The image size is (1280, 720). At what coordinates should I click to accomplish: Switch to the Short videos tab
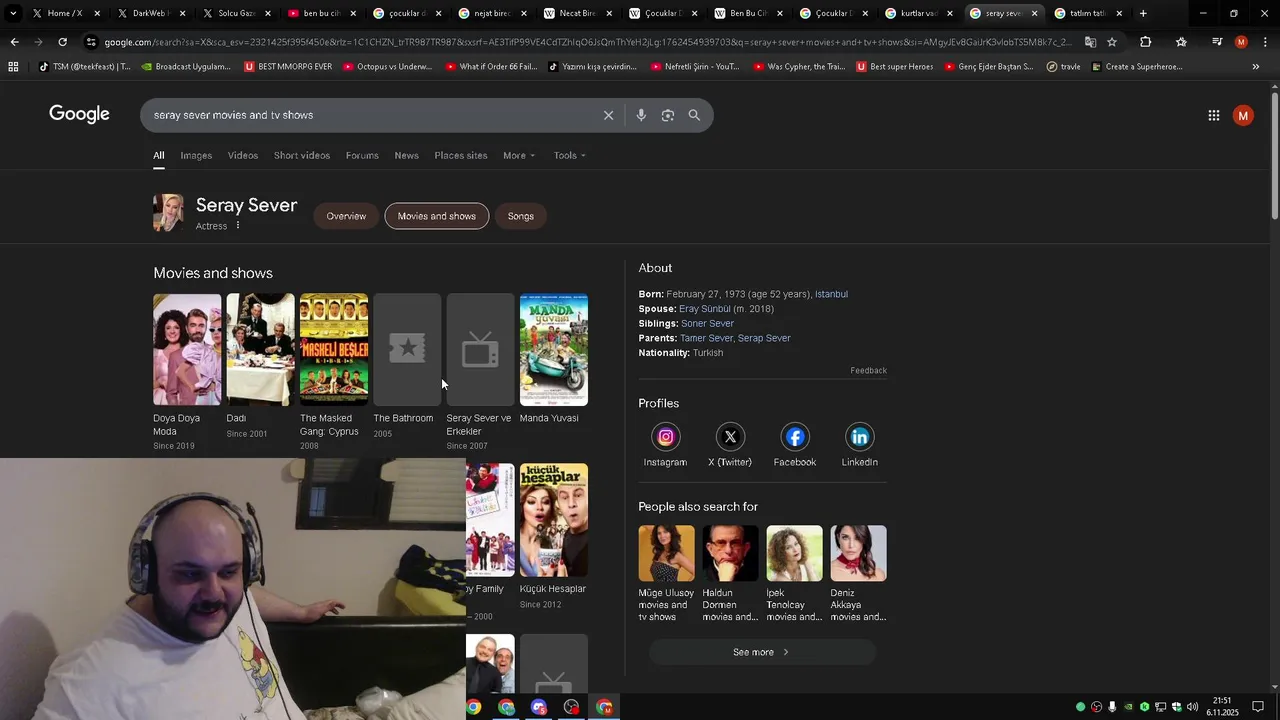click(302, 155)
